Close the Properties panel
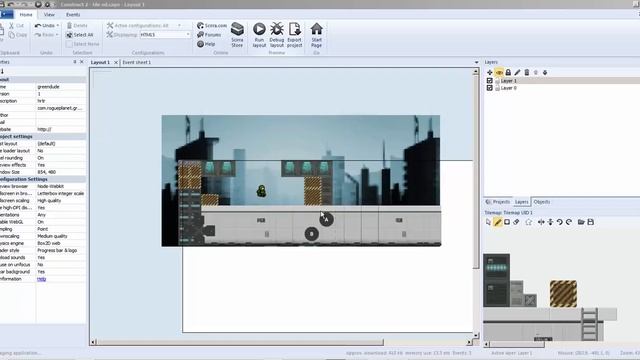 point(82,62)
